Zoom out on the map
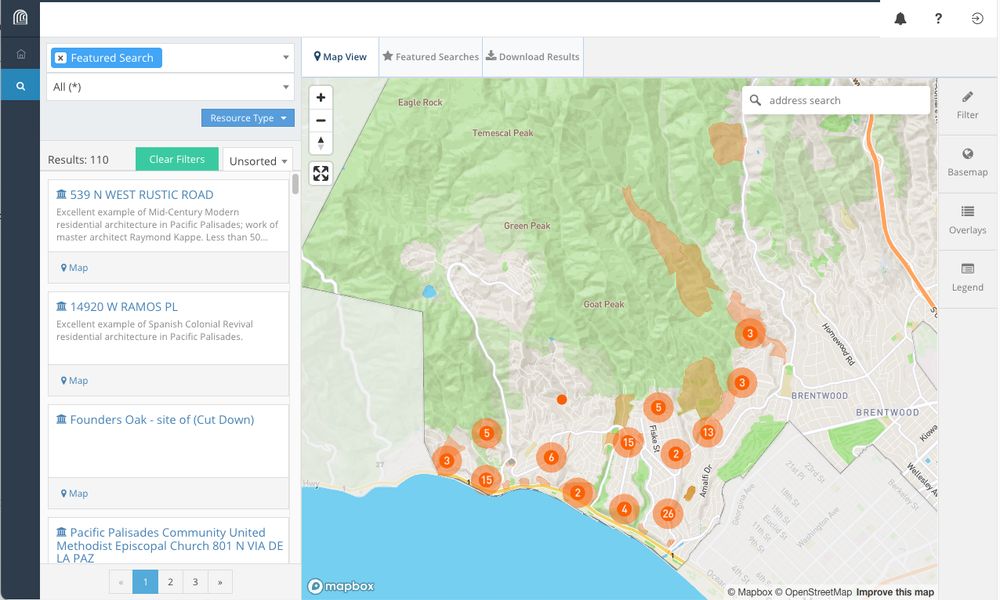 coord(321,120)
